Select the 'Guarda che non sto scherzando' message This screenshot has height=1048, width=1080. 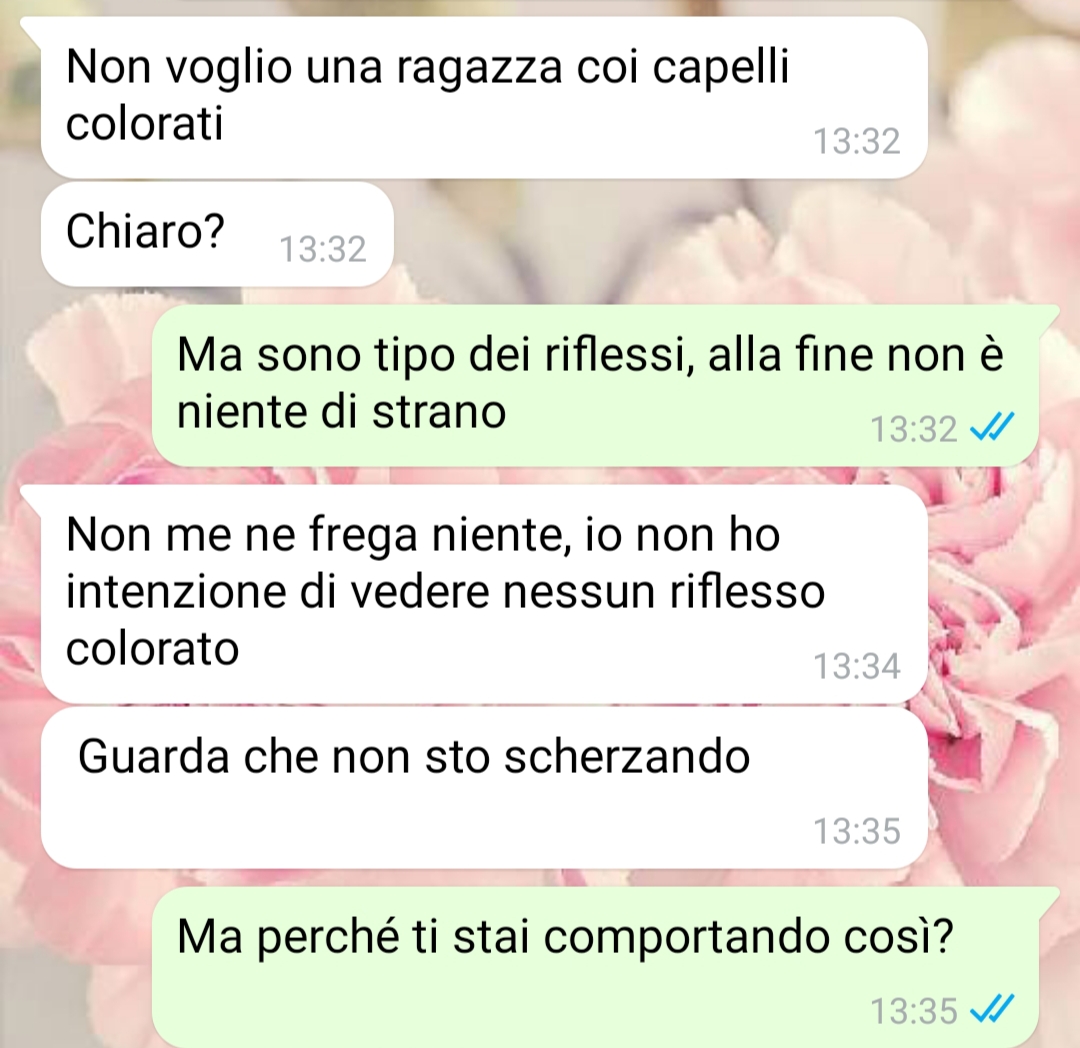click(x=484, y=788)
